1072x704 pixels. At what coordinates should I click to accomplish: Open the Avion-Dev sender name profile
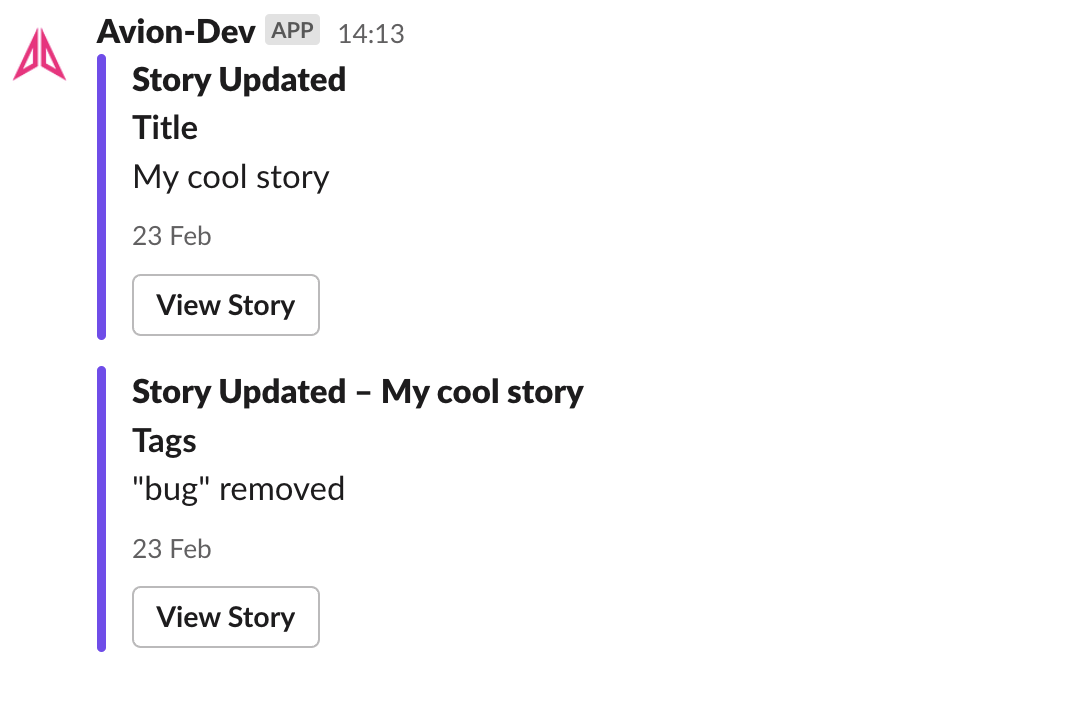pyautogui.click(x=176, y=31)
